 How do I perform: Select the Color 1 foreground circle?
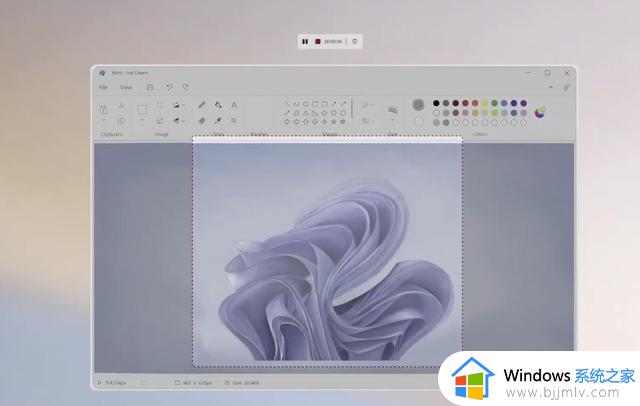click(x=418, y=105)
